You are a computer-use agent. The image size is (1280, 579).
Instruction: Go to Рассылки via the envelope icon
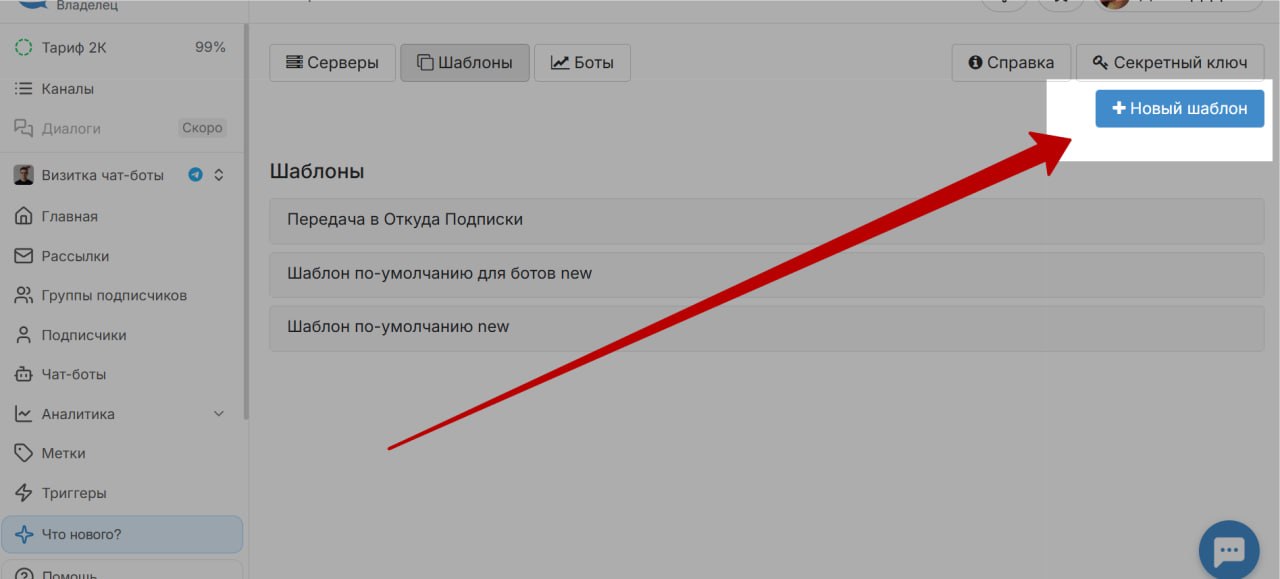[24, 256]
